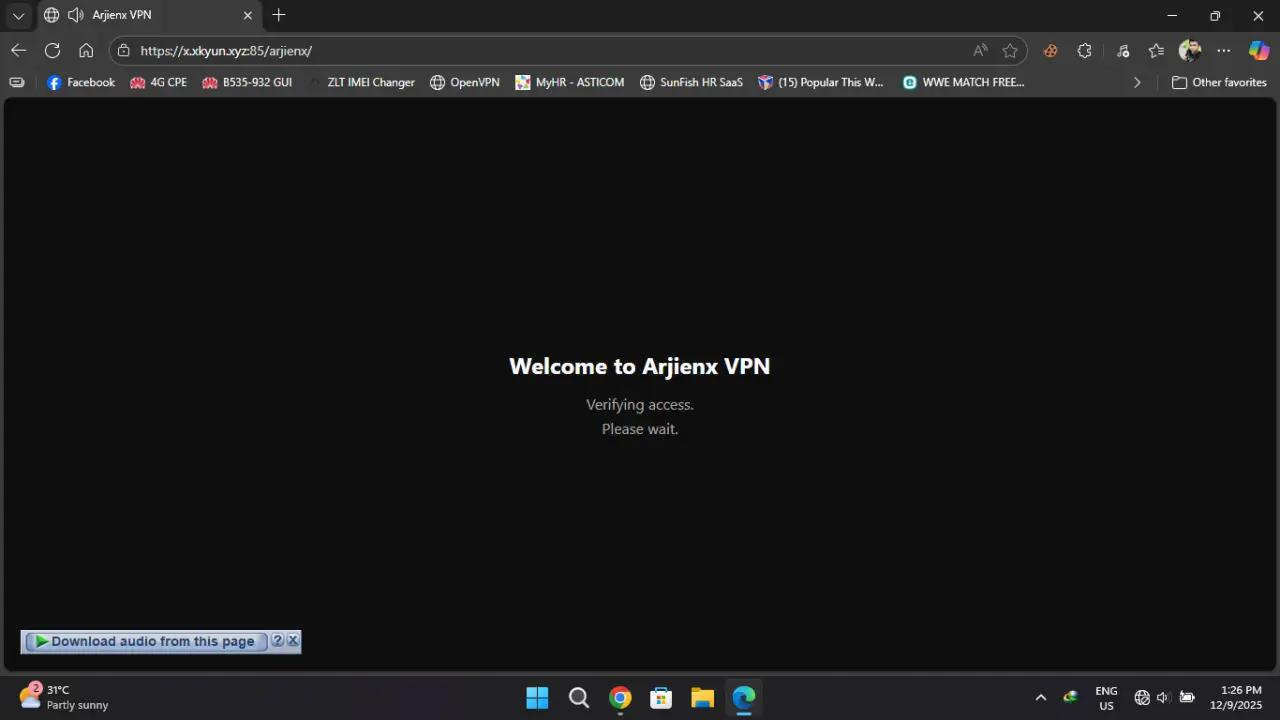Open the MyHR - ASTICOM bookmark

(x=570, y=82)
